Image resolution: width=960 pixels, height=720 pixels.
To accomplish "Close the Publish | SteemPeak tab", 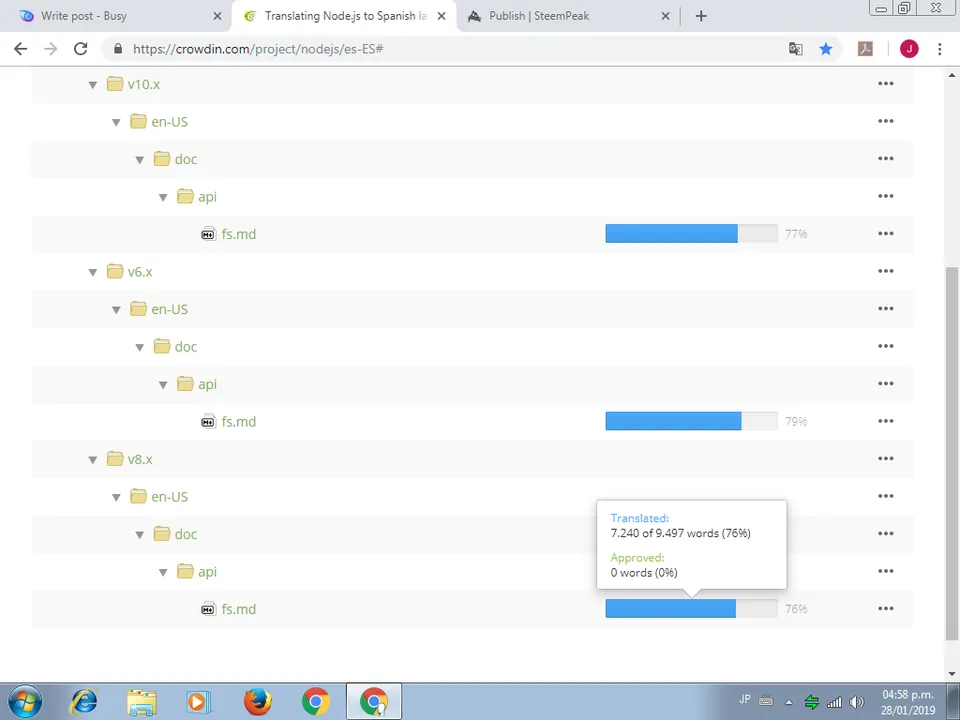I will click(666, 17).
